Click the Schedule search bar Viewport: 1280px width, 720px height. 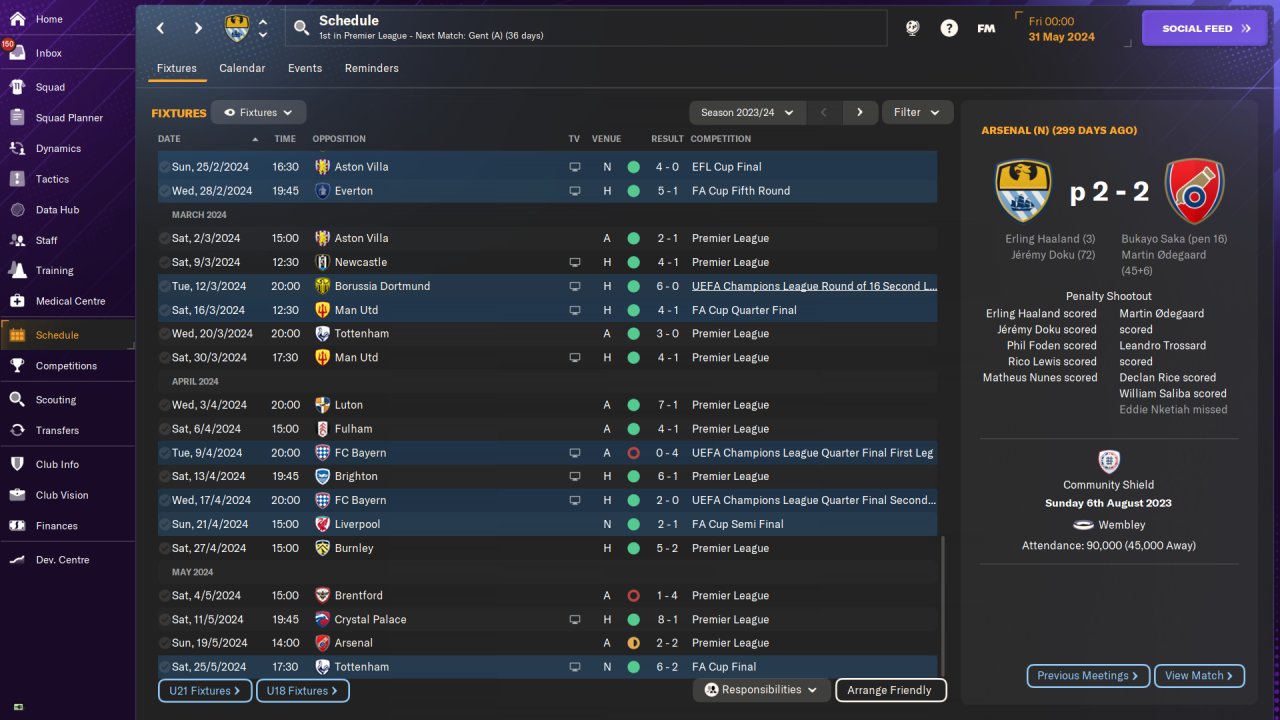(586, 28)
